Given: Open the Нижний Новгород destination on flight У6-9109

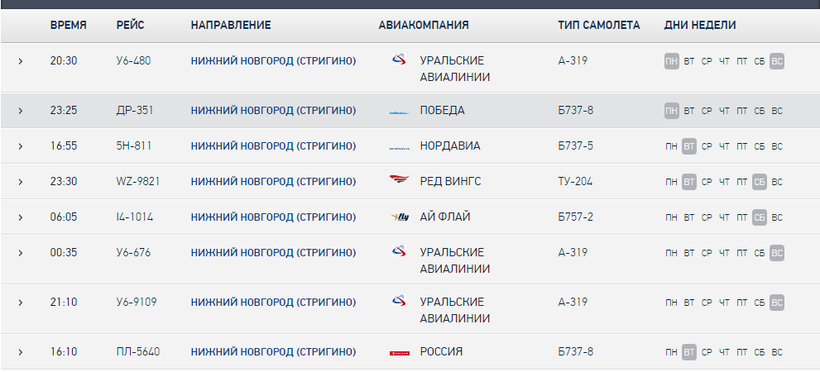Looking at the screenshot, I should coord(274,302).
